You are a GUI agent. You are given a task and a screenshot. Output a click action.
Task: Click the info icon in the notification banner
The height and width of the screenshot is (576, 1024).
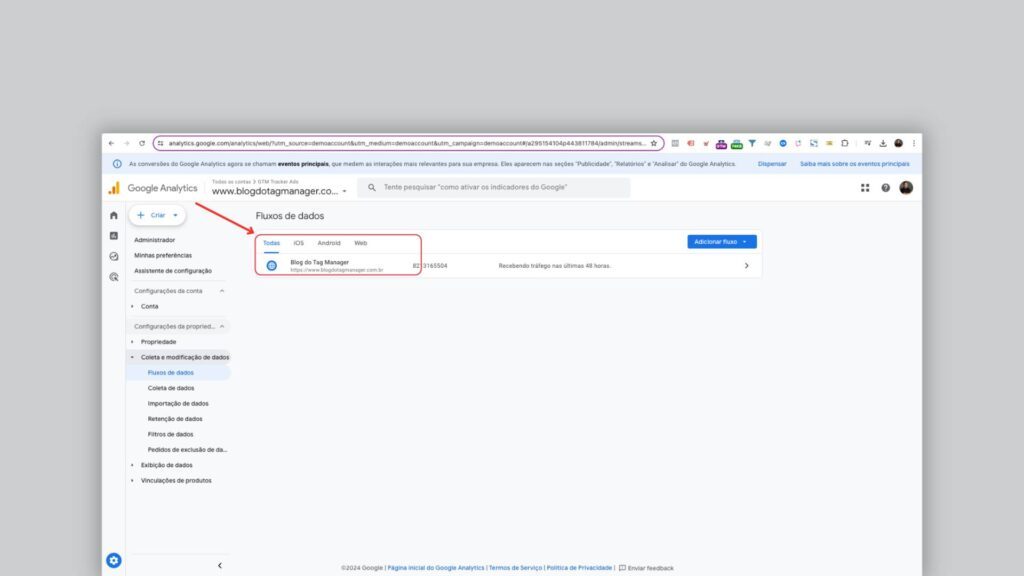point(117,164)
